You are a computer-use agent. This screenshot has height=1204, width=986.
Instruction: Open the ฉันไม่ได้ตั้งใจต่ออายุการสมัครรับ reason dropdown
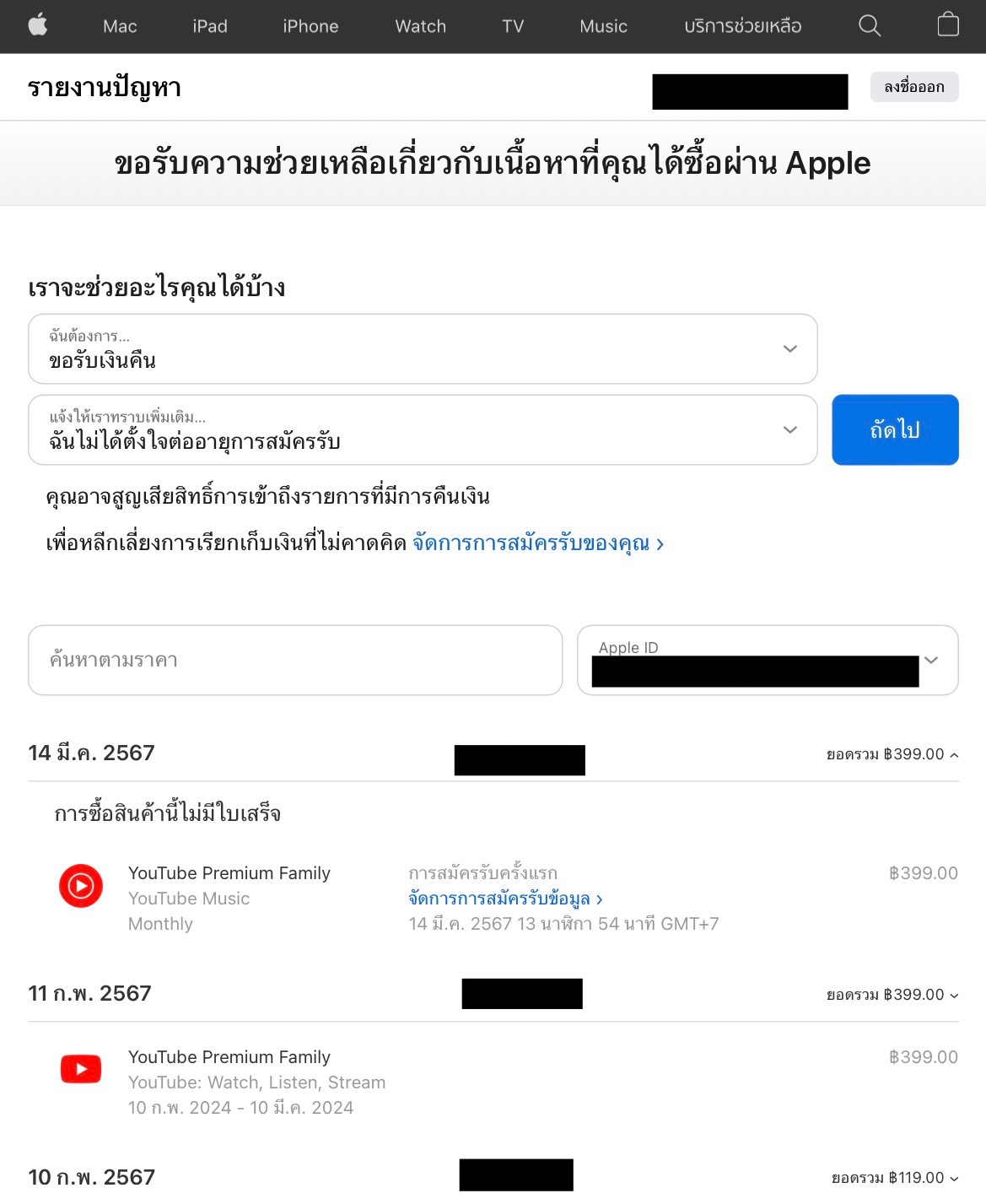(x=423, y=429)
